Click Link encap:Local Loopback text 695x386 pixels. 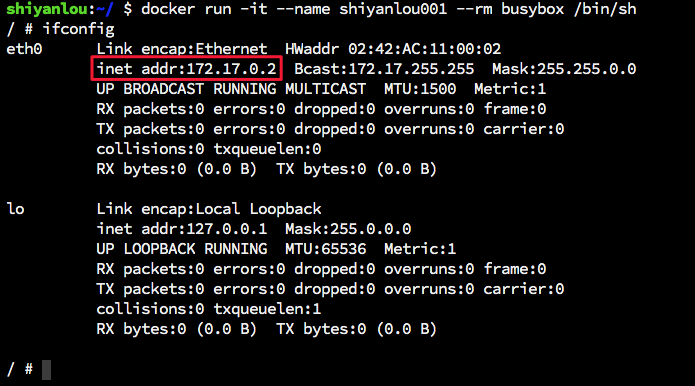click(x=209, y=208)
